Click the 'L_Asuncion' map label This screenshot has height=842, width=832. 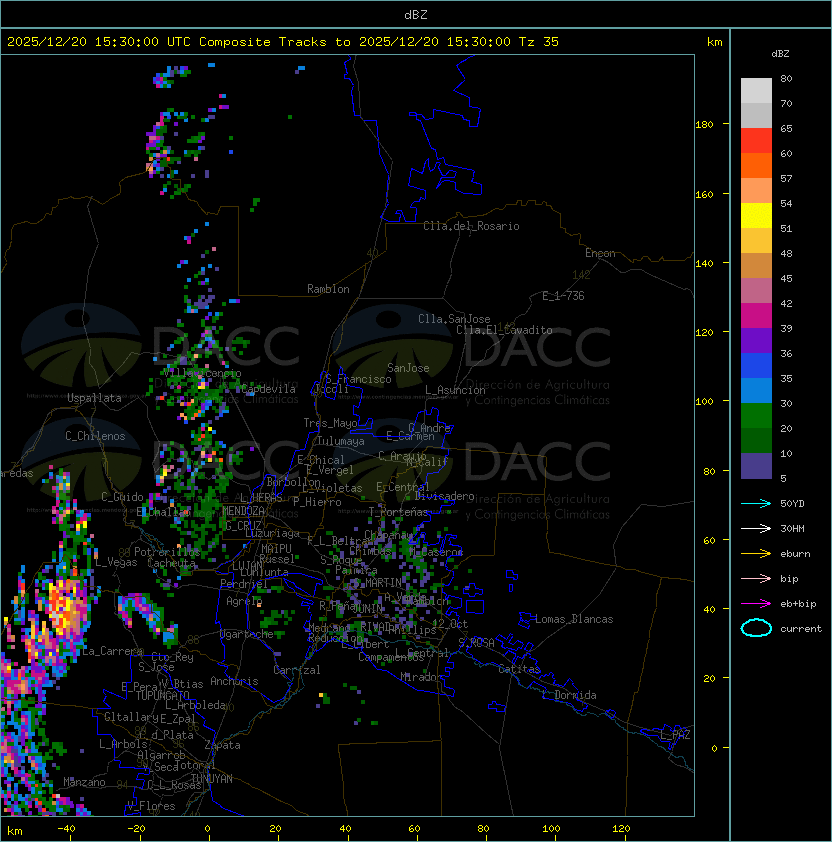(x=455, y=390)
